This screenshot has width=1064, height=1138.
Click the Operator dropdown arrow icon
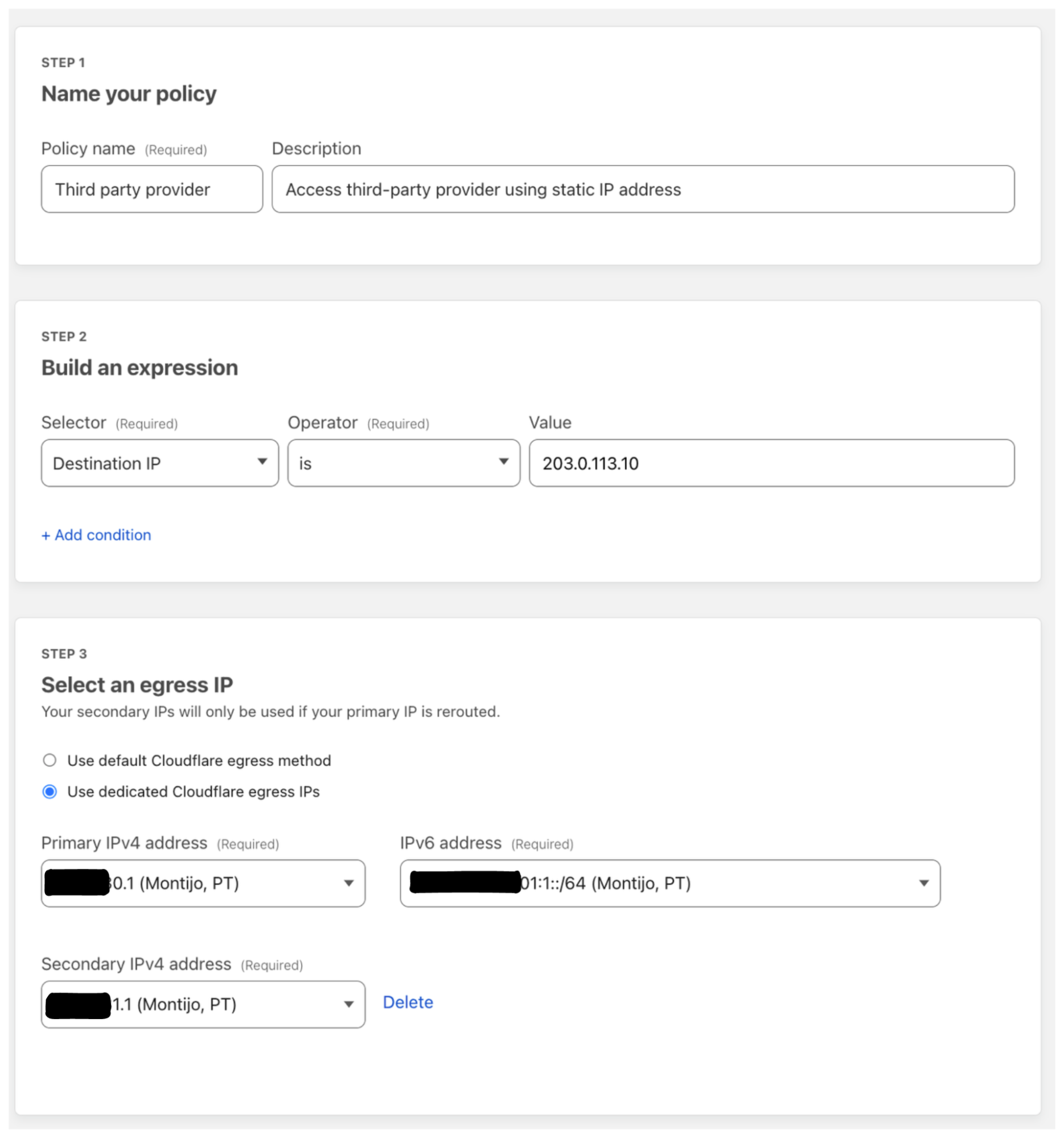504,462
